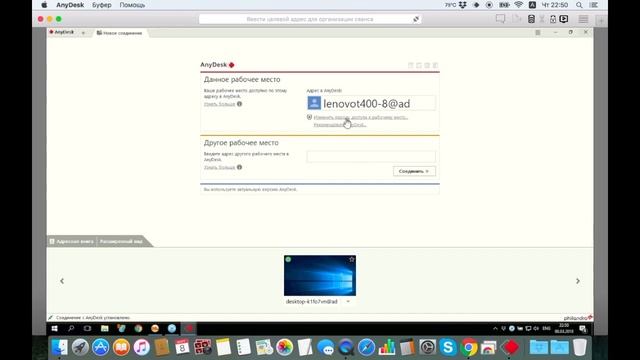Open Trash in the Dock
Image resolution: width=640 pixels, height=360 pixels.
[x=580, y=347]
